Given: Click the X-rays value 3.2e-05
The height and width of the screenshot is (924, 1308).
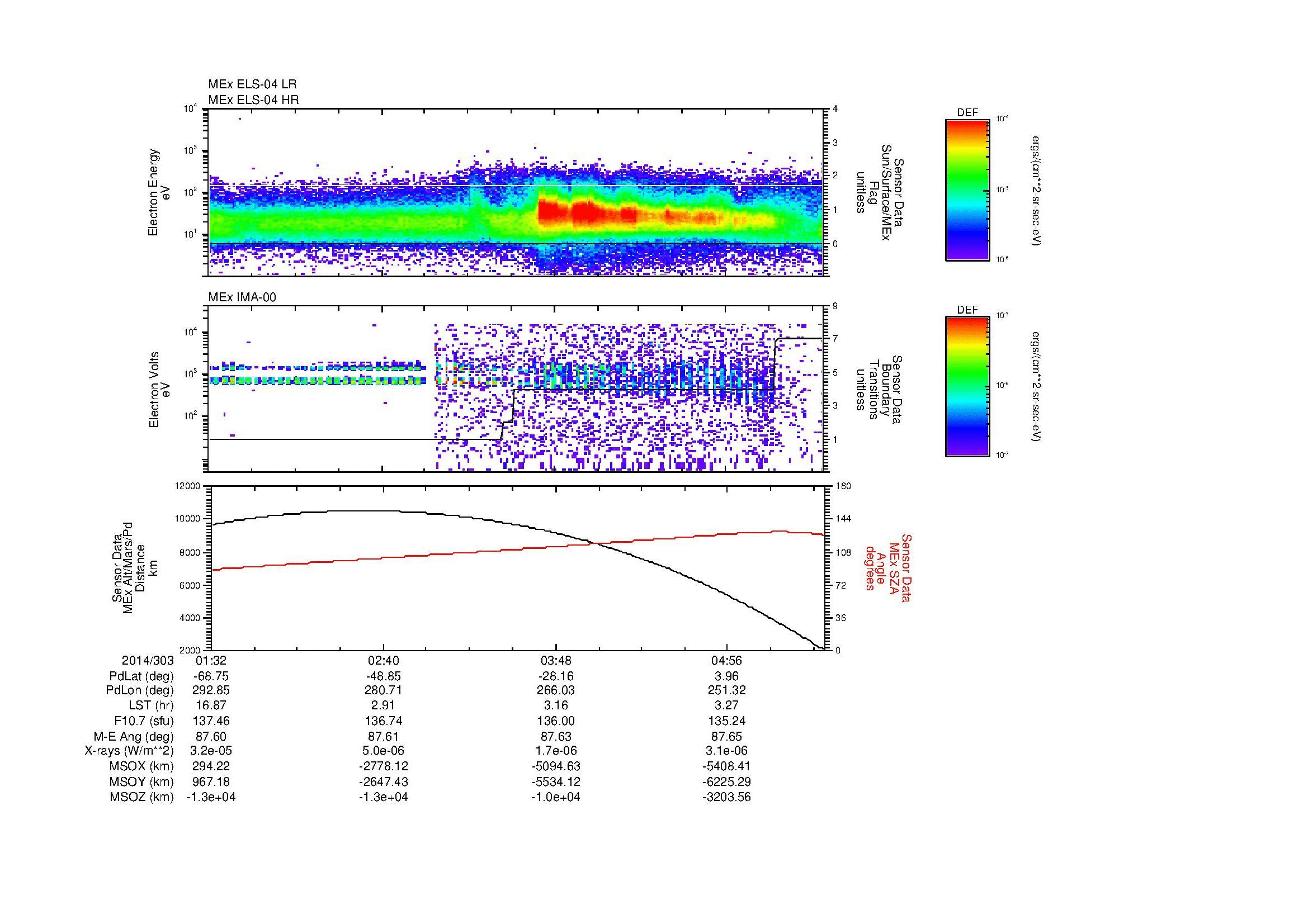Looking at the screenshot, I should coord(211,751).
